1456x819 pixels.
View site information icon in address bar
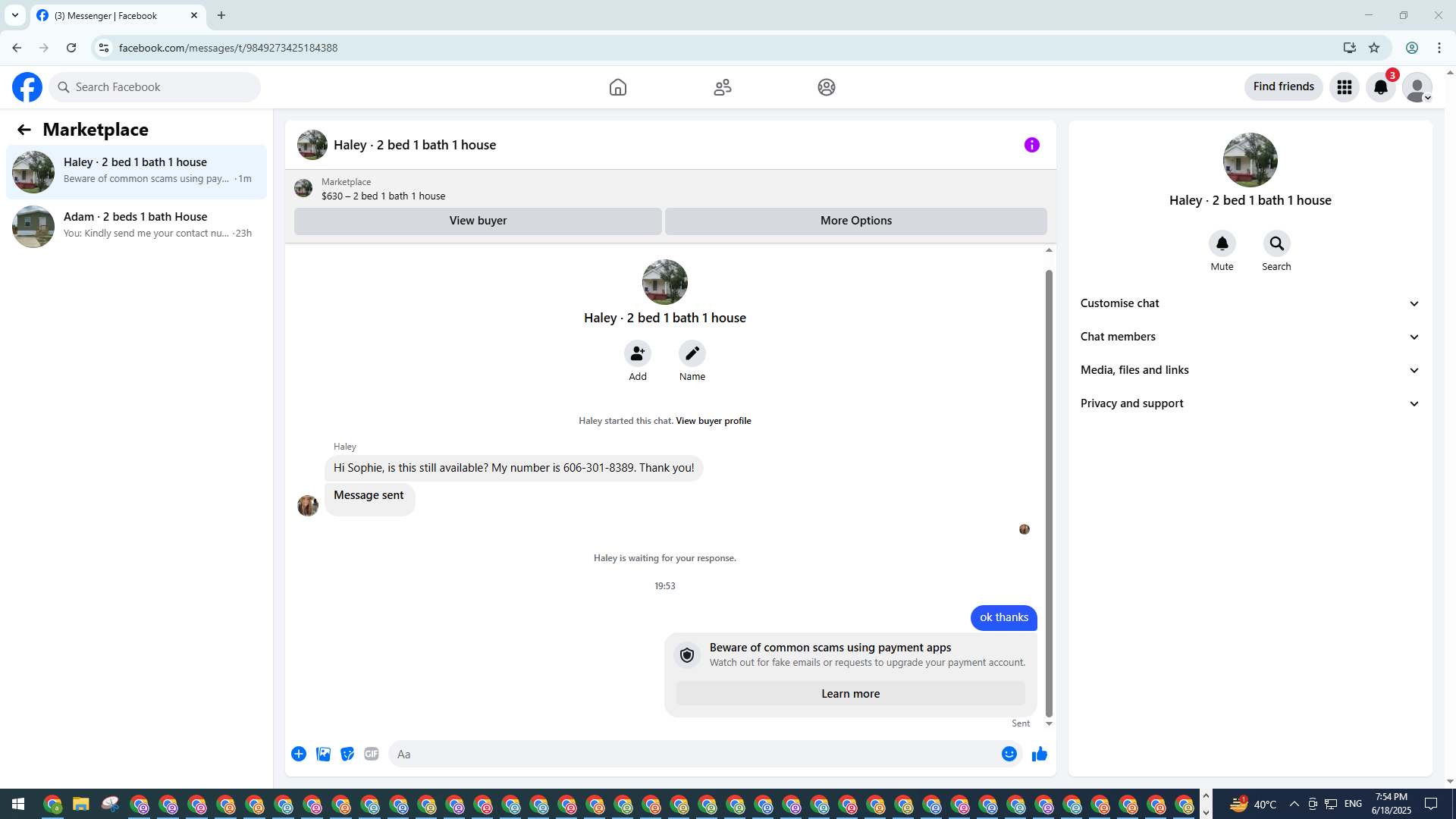104,48
